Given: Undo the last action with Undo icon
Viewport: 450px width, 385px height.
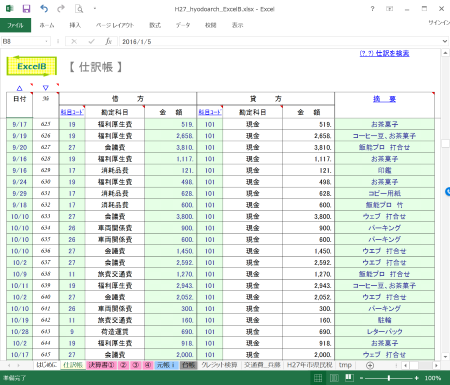Looking at the screenshot, I should pyautogui.click(x=44, y=9).
